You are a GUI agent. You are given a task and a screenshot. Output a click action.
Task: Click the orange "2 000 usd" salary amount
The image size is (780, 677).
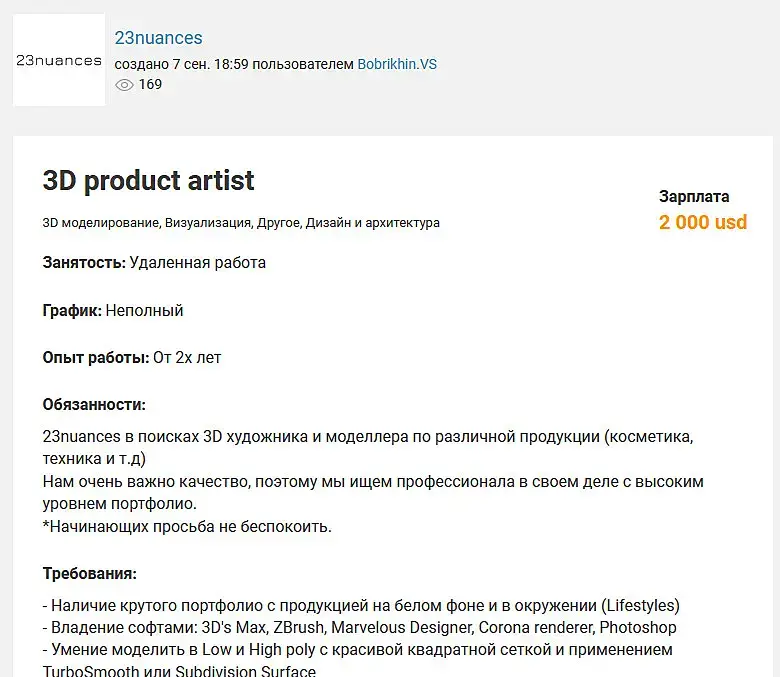tap(702, 222)
